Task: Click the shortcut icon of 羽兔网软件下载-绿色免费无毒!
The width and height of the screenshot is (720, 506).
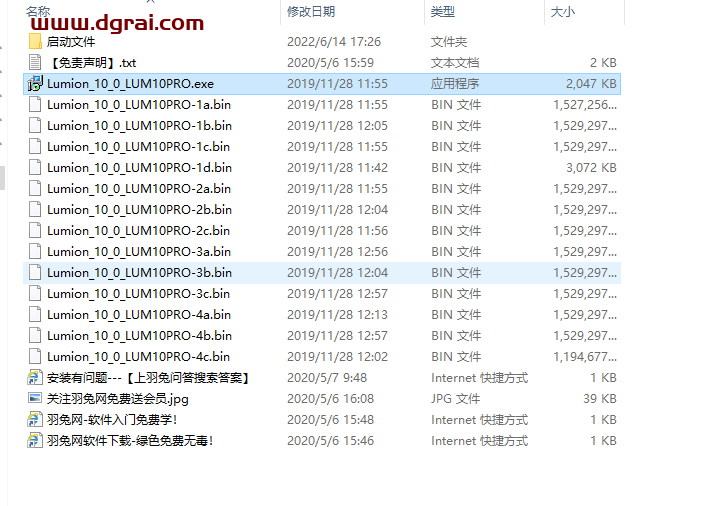Action: click(35, 441)
